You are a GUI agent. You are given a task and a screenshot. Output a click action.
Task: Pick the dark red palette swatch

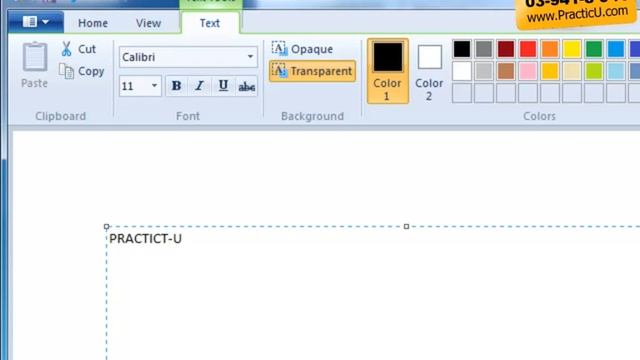tap(506, 49)
